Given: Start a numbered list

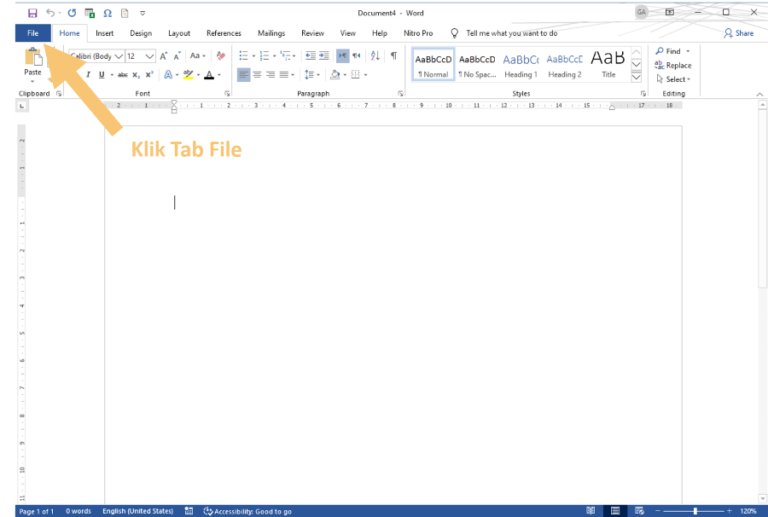Looking at the screenshot, I should [x=264, y=56].
